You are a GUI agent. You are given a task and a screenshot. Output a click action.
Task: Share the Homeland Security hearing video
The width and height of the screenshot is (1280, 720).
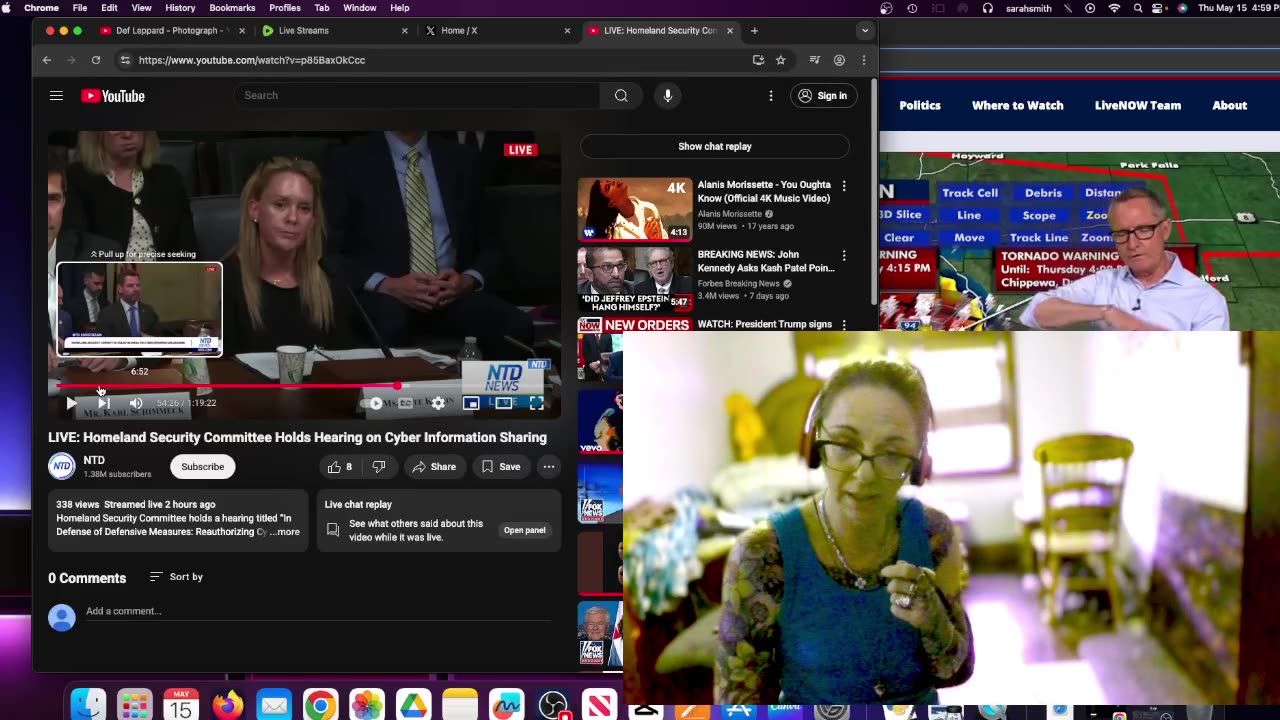[x=434, y=467]
